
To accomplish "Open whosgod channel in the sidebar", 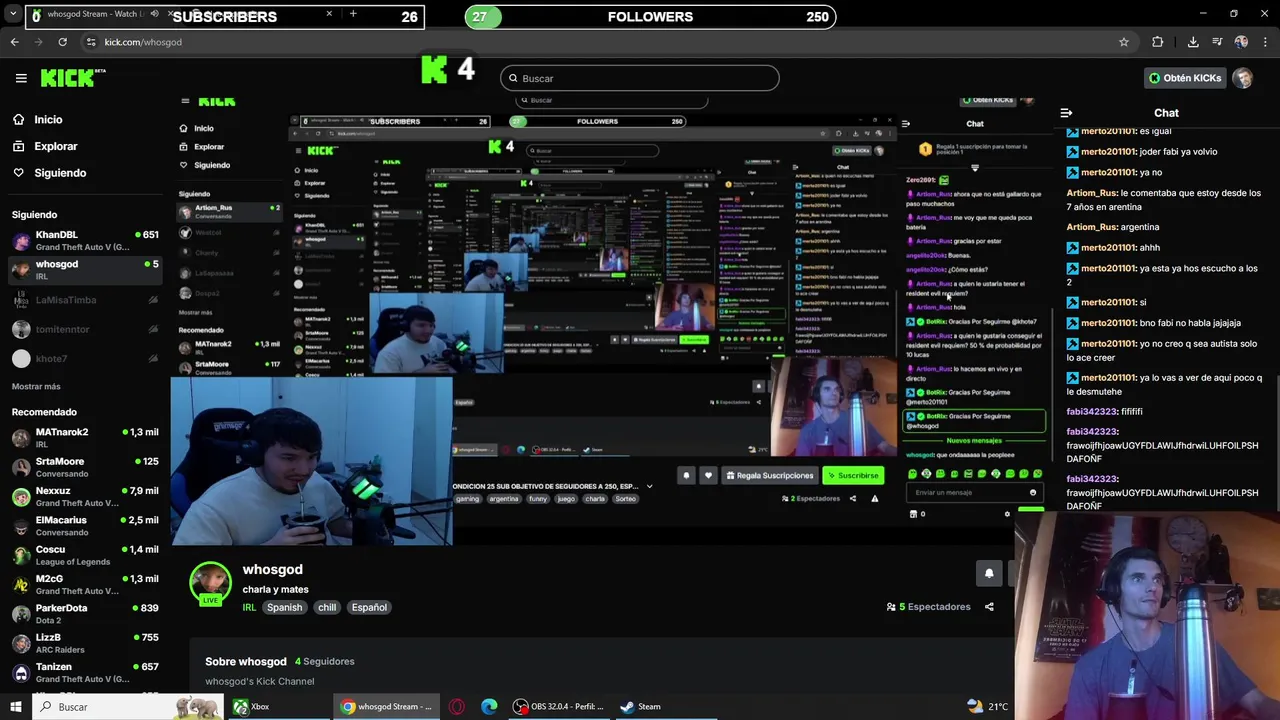I will click(x=85, y=270).
